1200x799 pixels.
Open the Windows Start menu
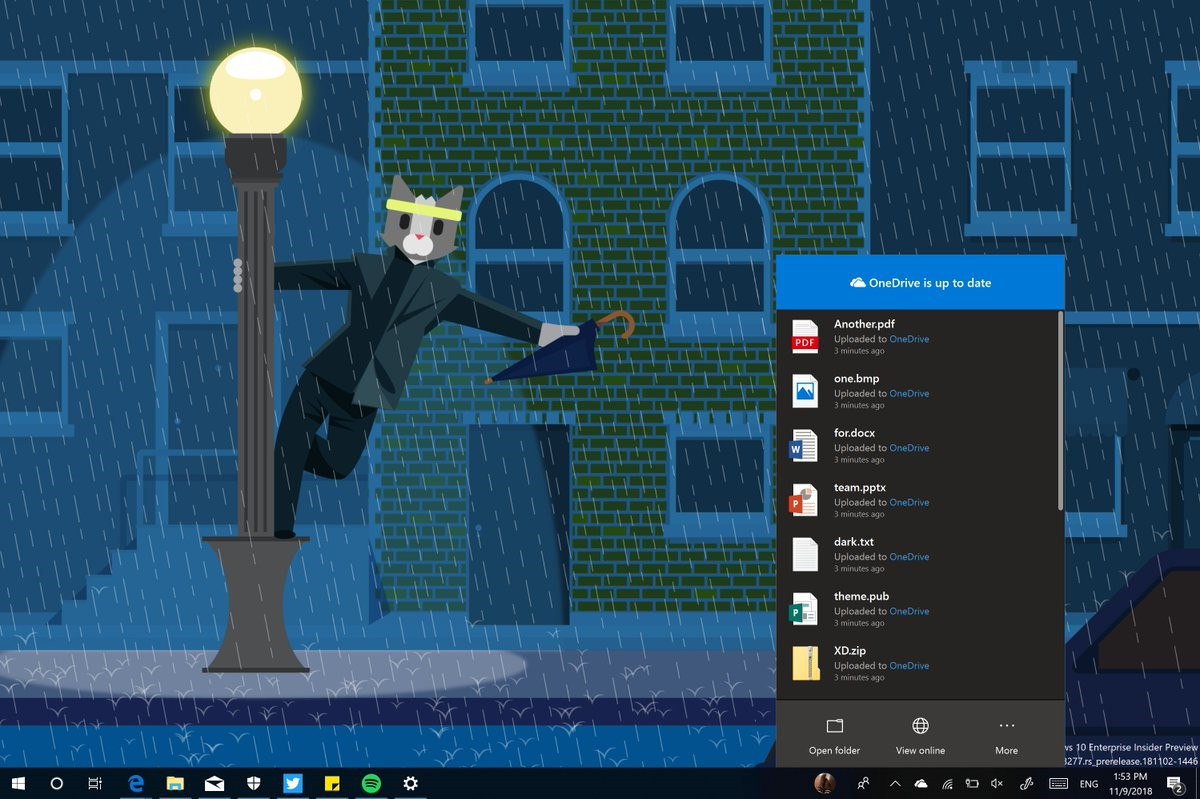coord(18,783)
